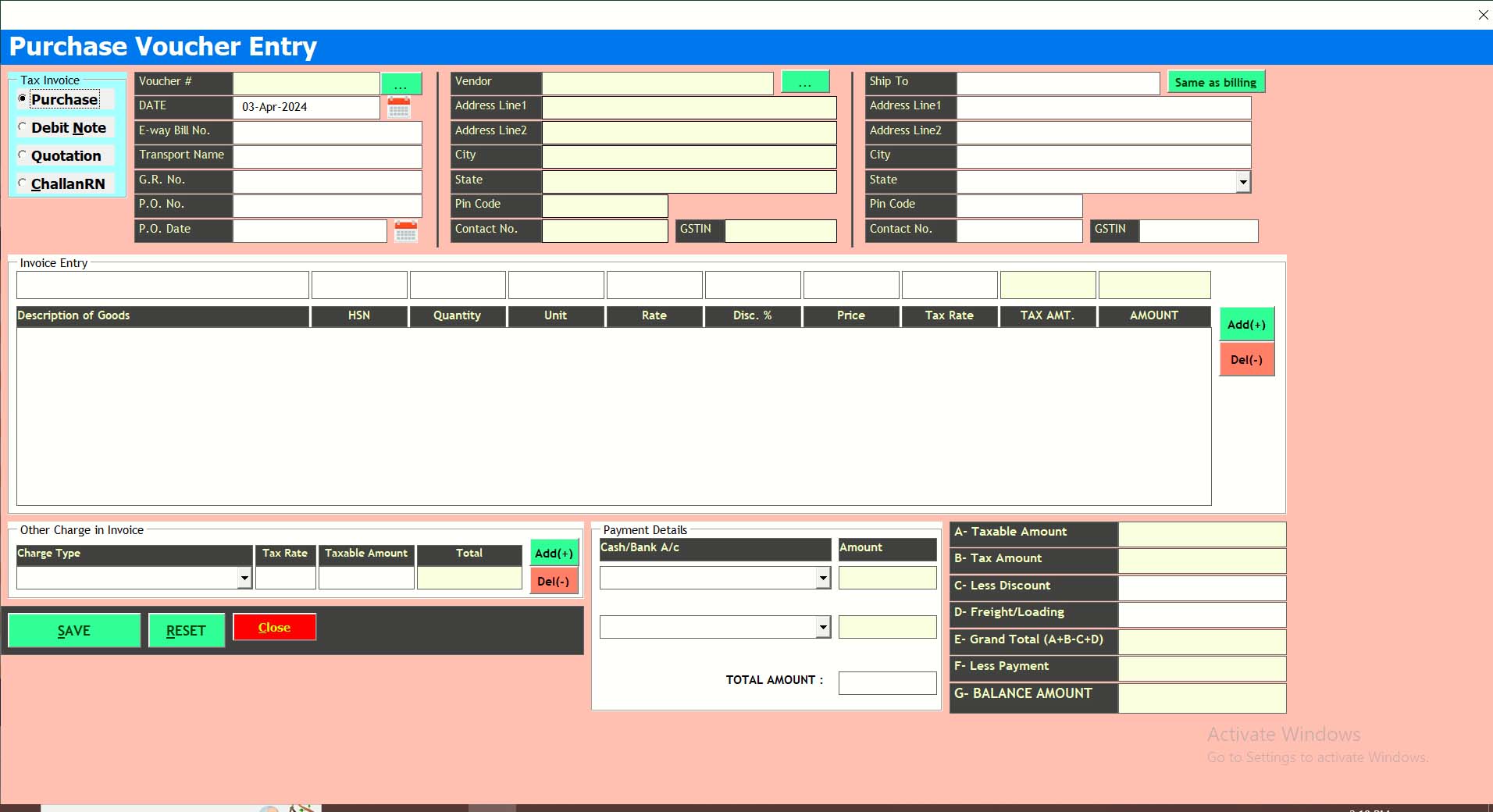Screen dimensions: 1493x812
Task: Open the calendar picker beside DATE field
Action: click(399, 108)
